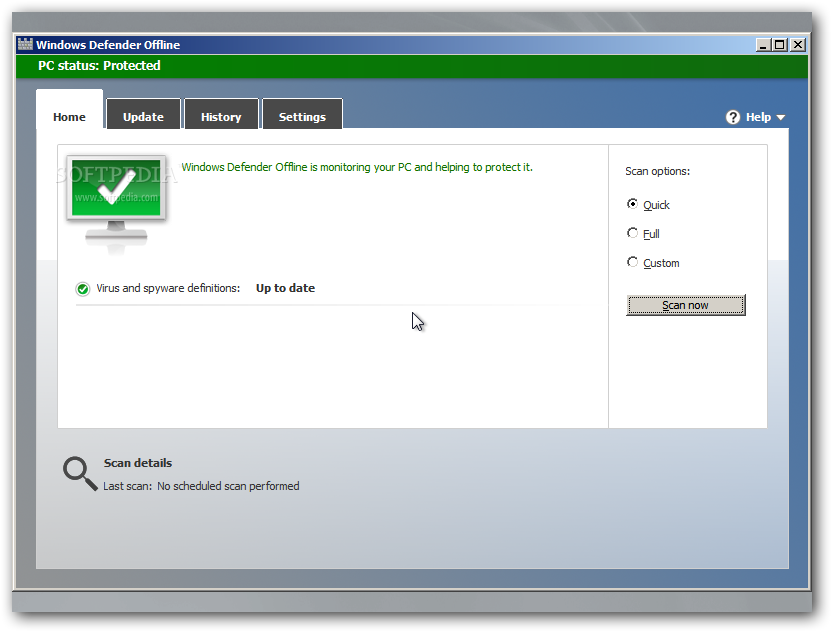Click the 'Windows Defender Offline' title text
832x632 pixels.
pyautogui.click(x=108, y=45)
